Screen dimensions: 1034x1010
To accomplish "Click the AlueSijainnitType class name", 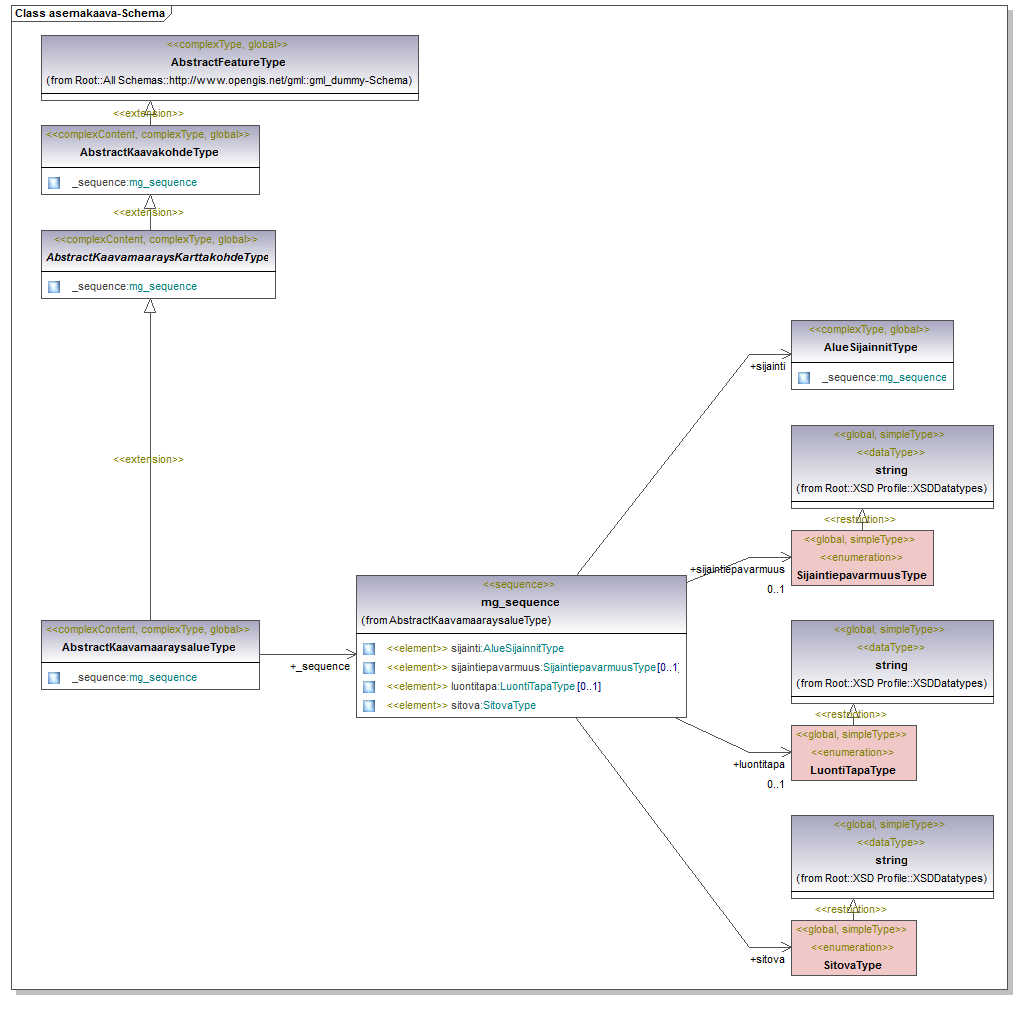I will pyautogui.click(x=870, y=348).
